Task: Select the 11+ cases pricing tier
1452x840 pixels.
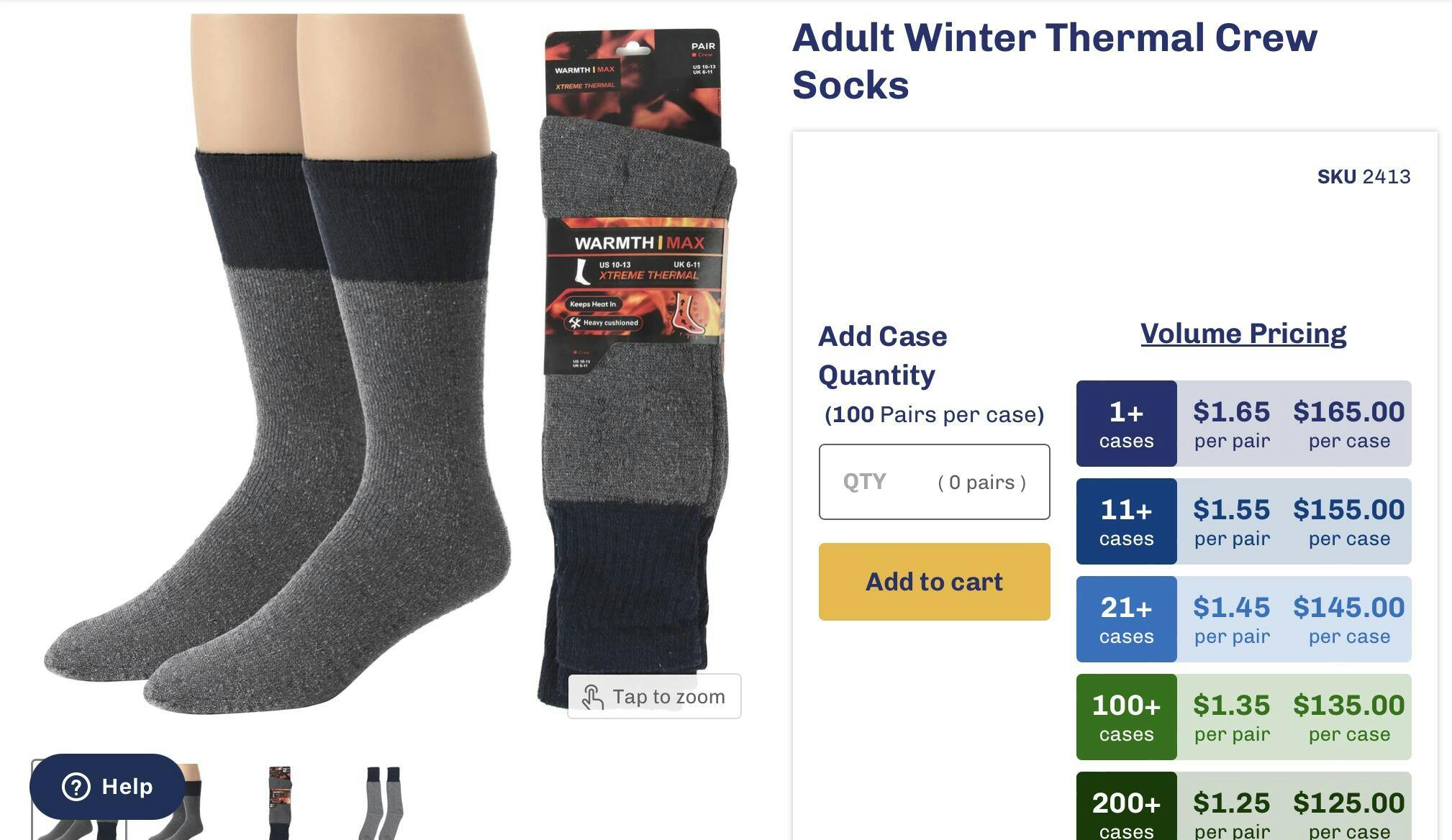Action: (1243, 521)
